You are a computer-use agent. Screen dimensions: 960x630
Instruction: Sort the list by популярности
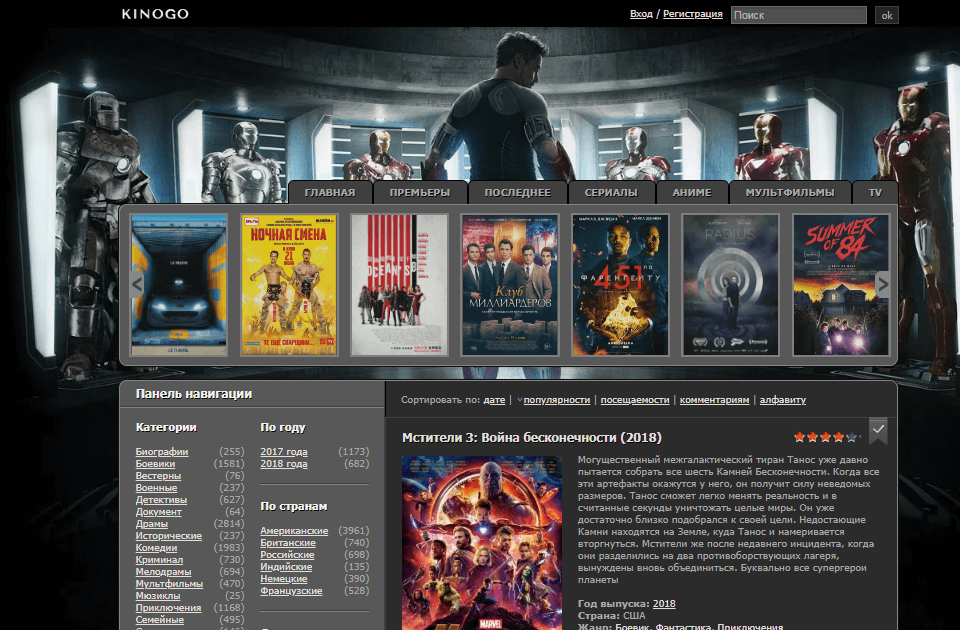pyautogui.click(x=556, y=400)
